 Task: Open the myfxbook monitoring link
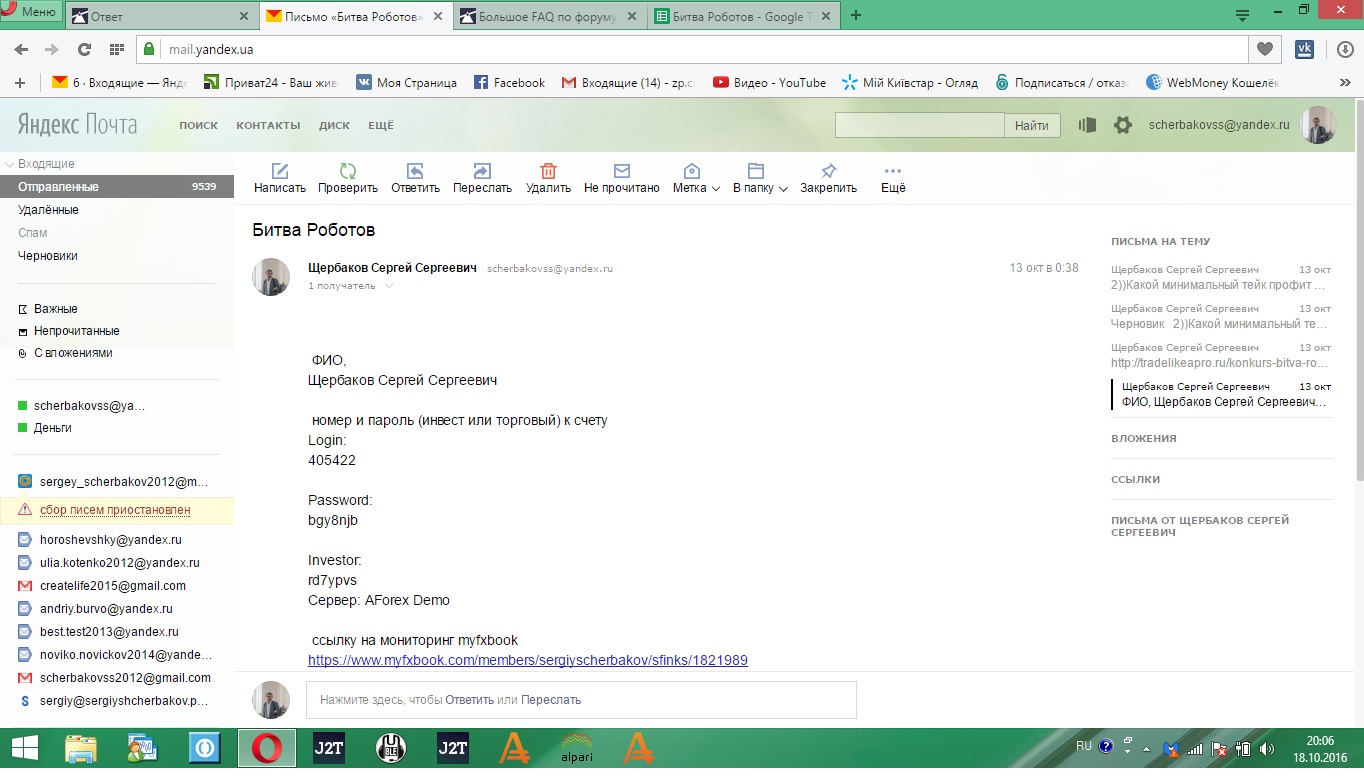pos(528,660)
